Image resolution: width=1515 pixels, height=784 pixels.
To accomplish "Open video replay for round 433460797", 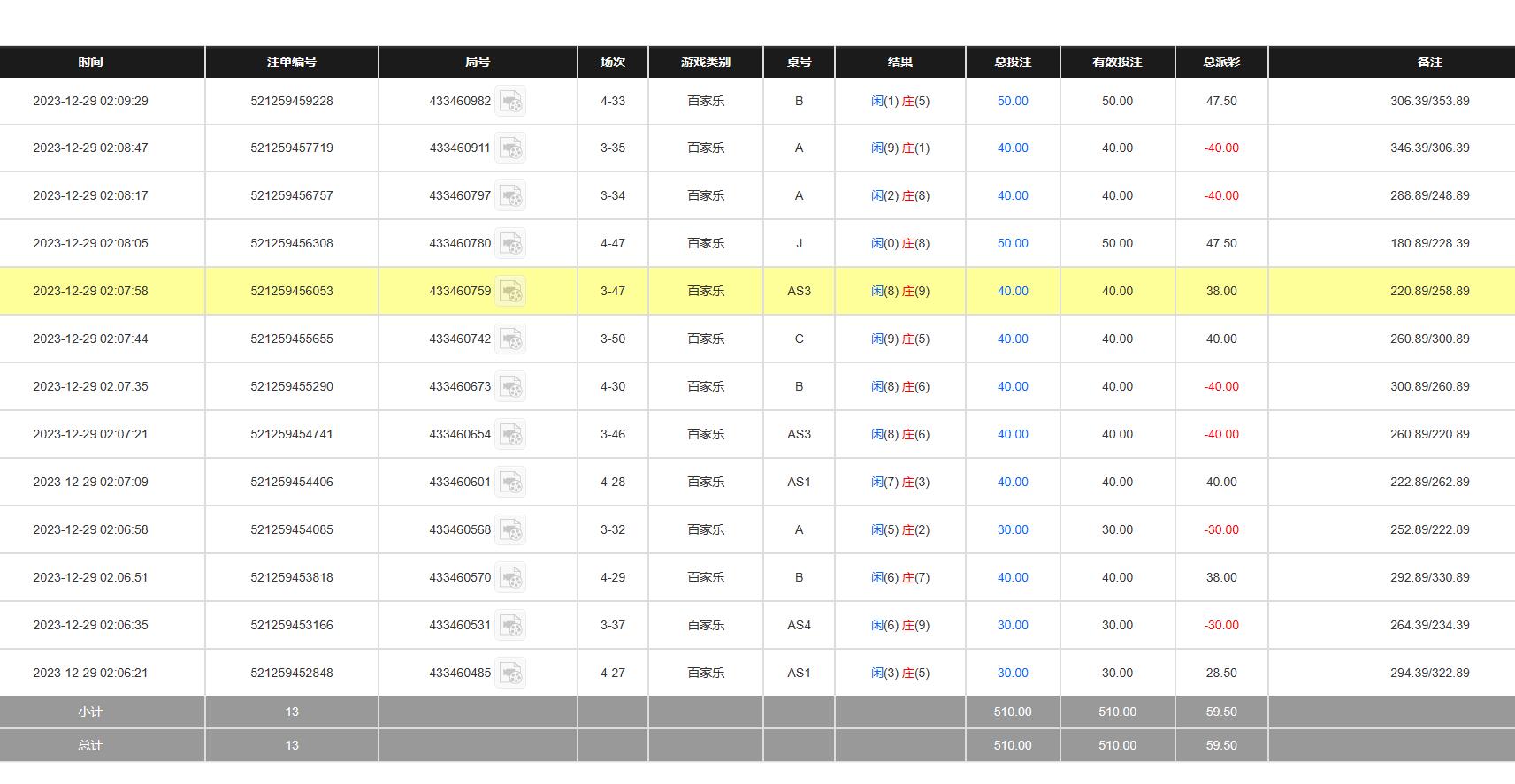I will [510, 196].
